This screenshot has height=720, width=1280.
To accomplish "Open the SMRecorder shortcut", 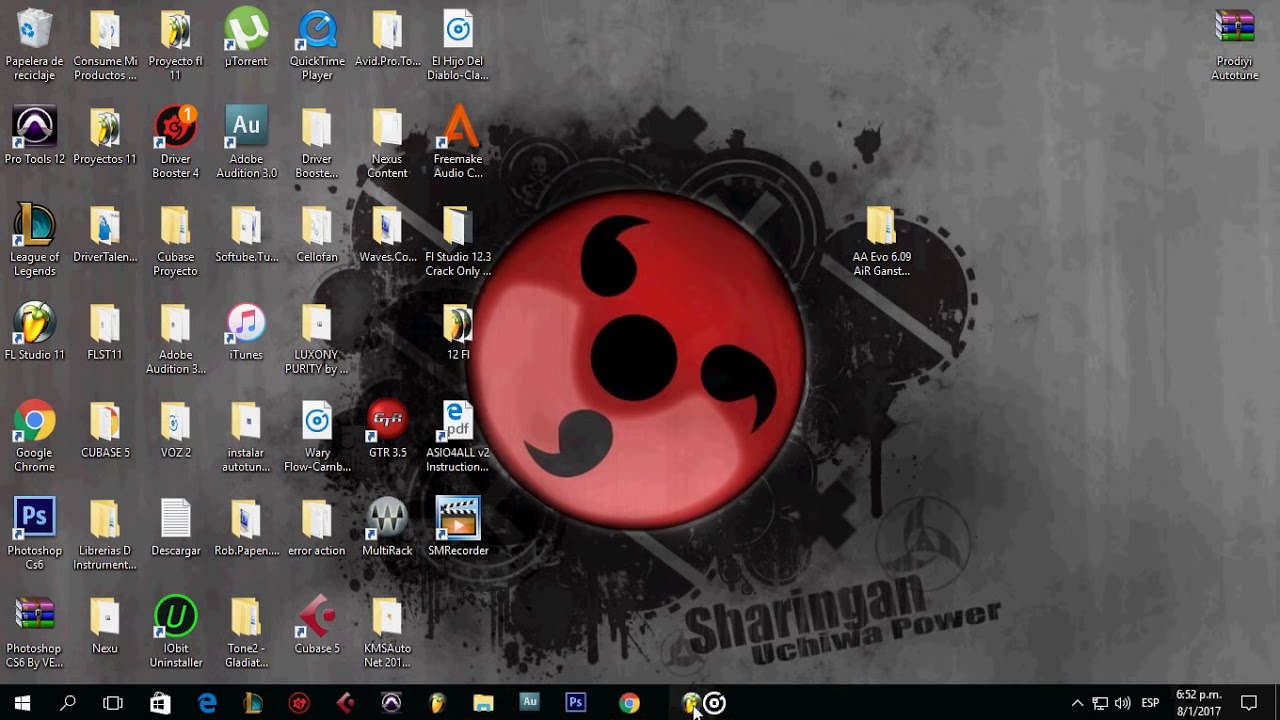I will point(458,528).
